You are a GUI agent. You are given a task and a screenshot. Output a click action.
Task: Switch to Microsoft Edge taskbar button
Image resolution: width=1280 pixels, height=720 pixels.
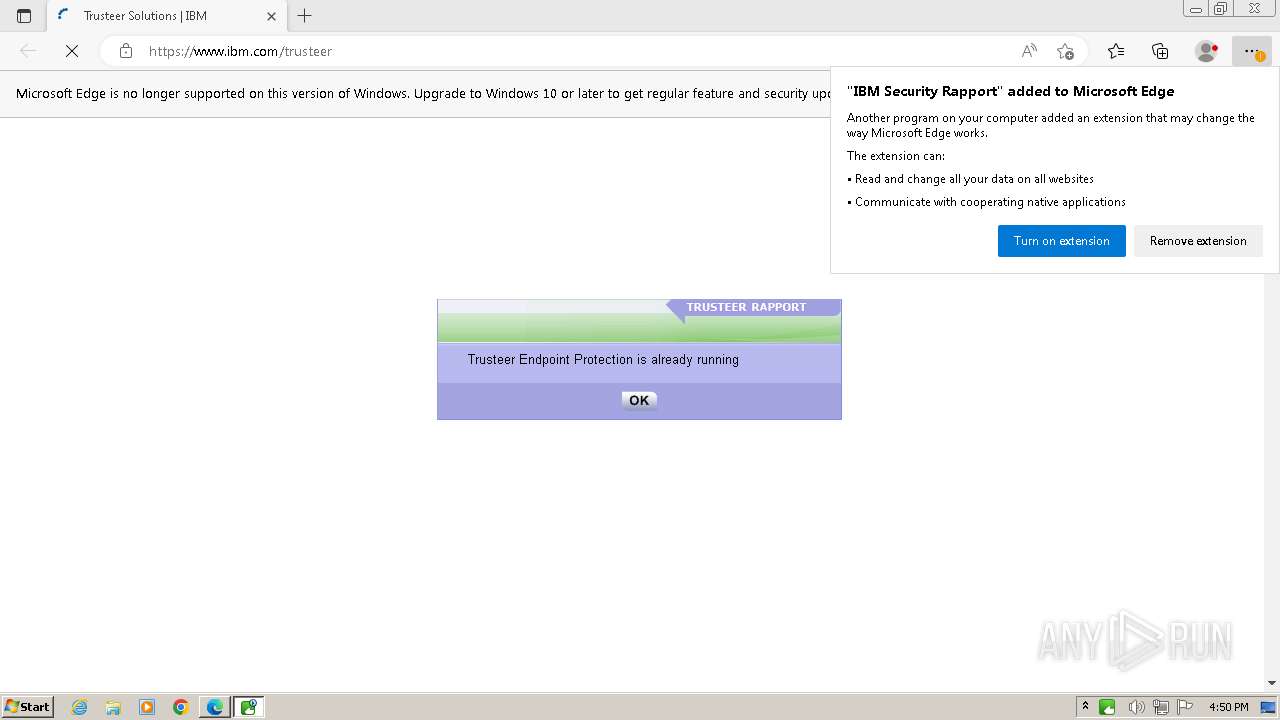coord(215,707)
